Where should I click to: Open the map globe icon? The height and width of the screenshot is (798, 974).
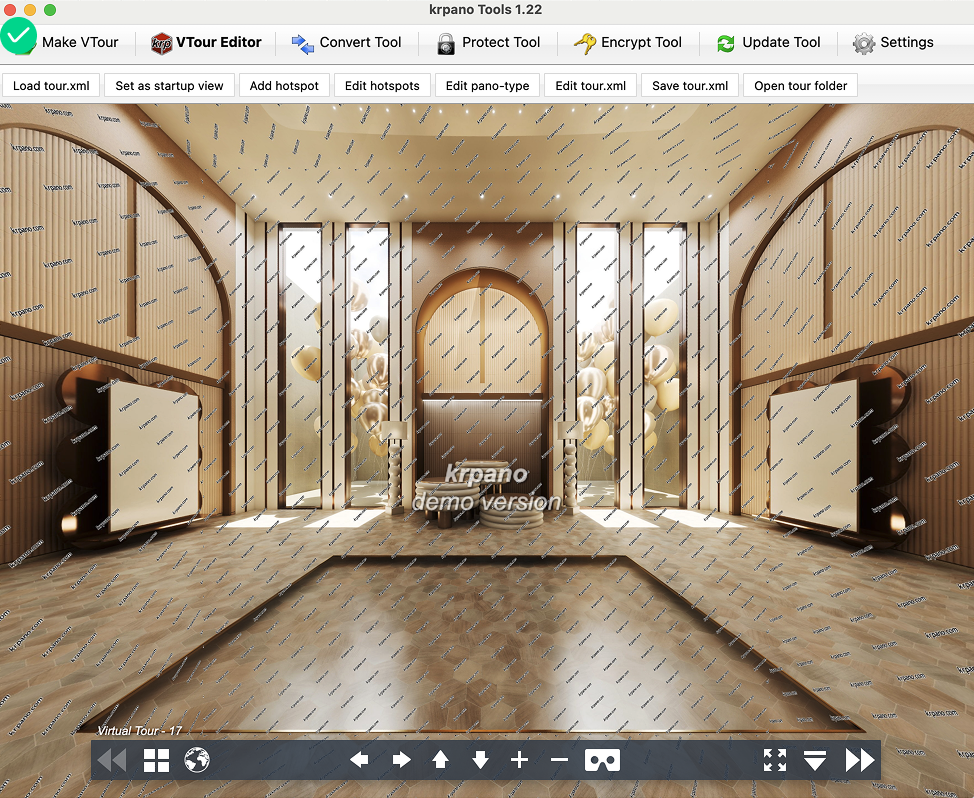click(x=197, y=759)
